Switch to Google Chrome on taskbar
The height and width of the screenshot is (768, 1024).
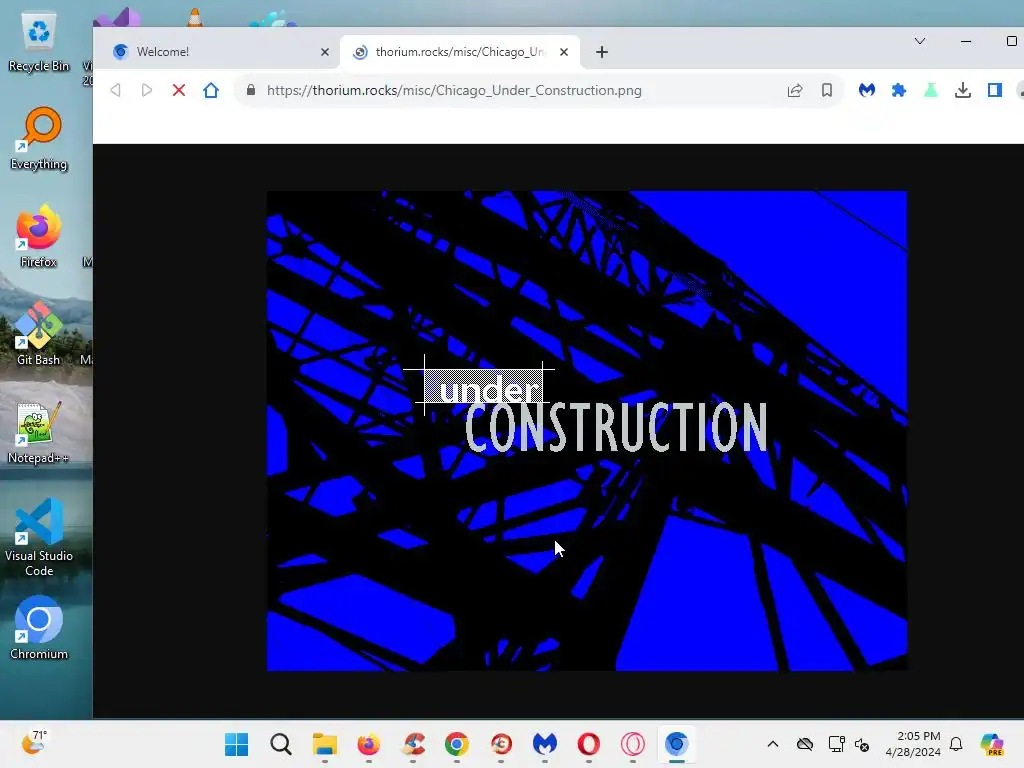pyautogui.click(x=457, y=744)
